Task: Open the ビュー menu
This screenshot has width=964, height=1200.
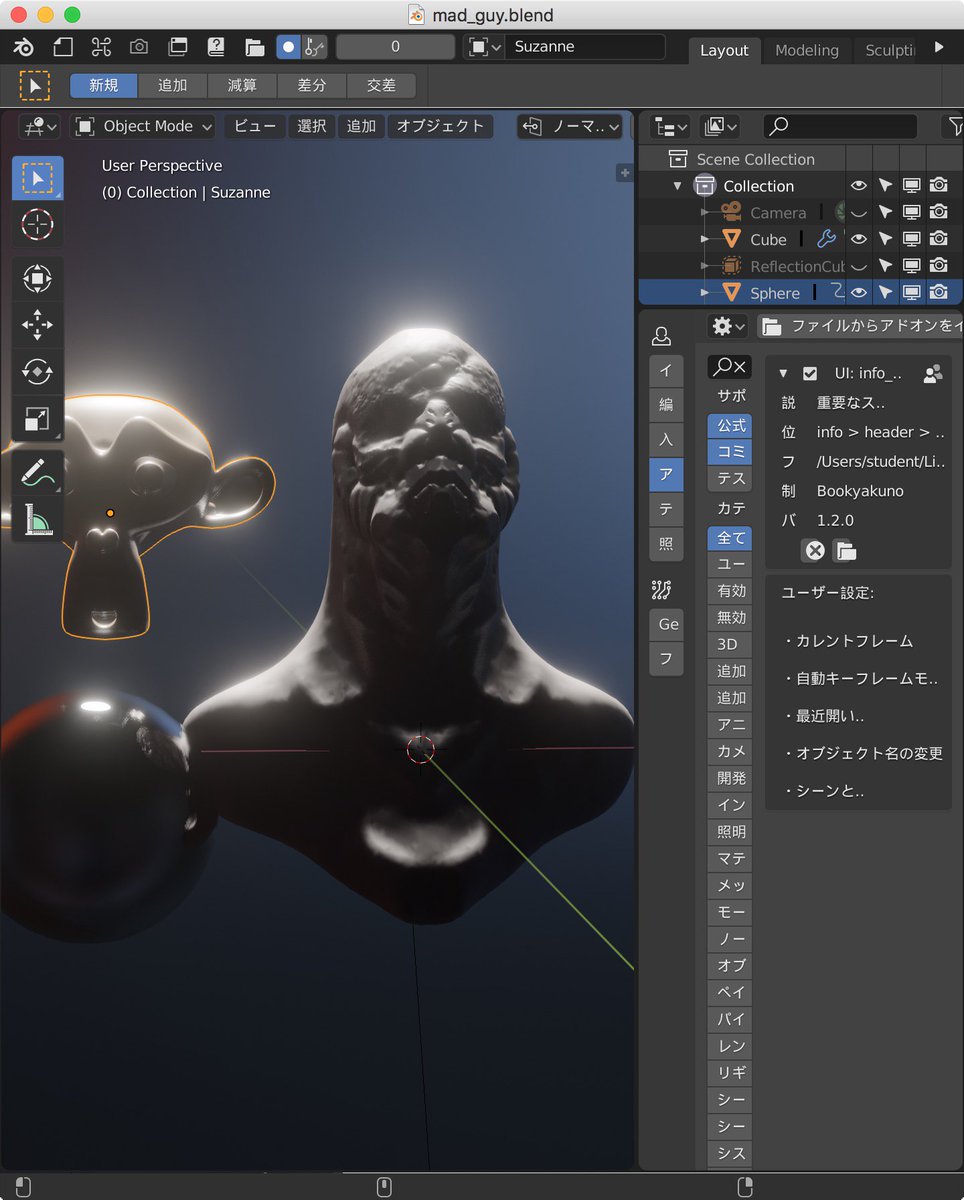Action: pos(255,126)
